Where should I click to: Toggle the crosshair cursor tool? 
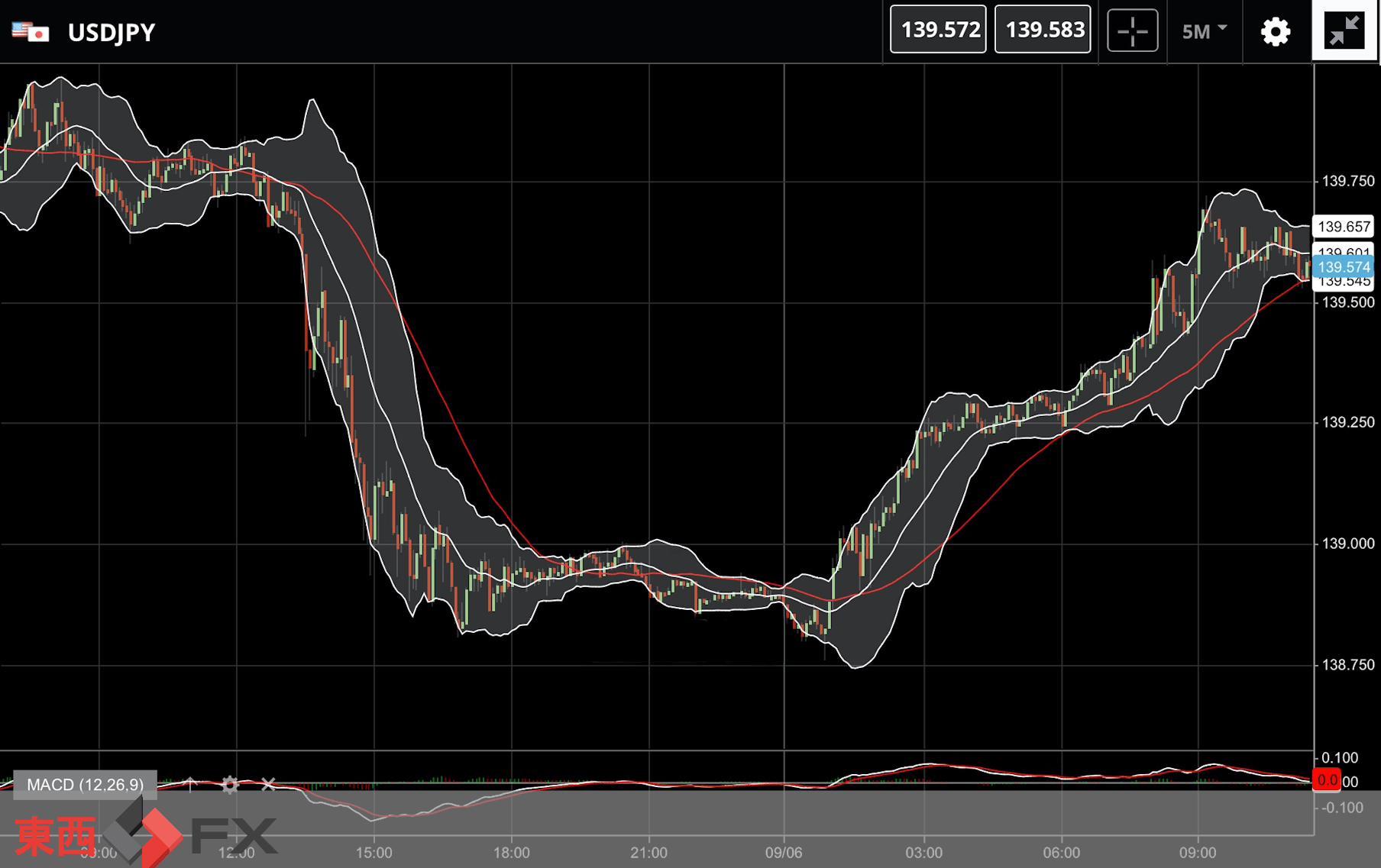pos(1132,31)
